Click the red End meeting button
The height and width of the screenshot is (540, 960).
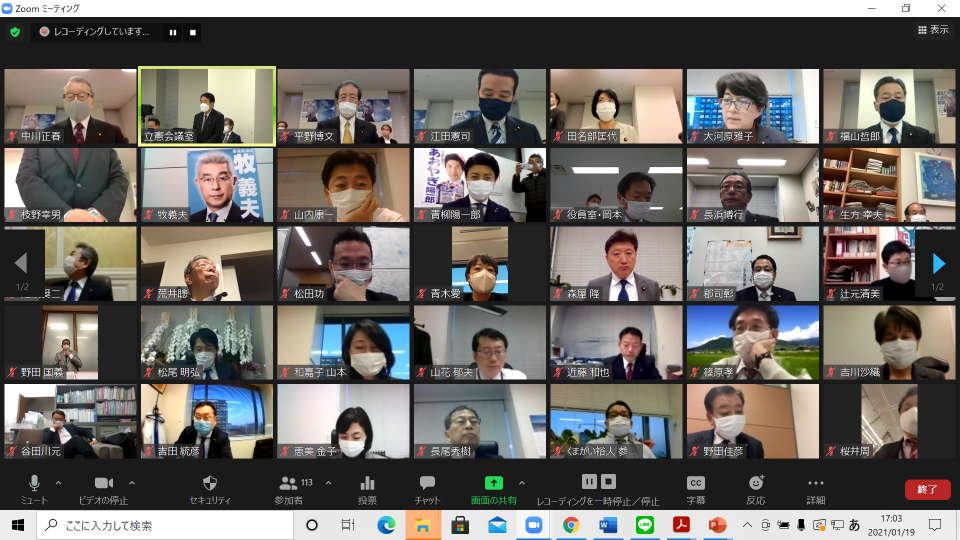point(927,489)
